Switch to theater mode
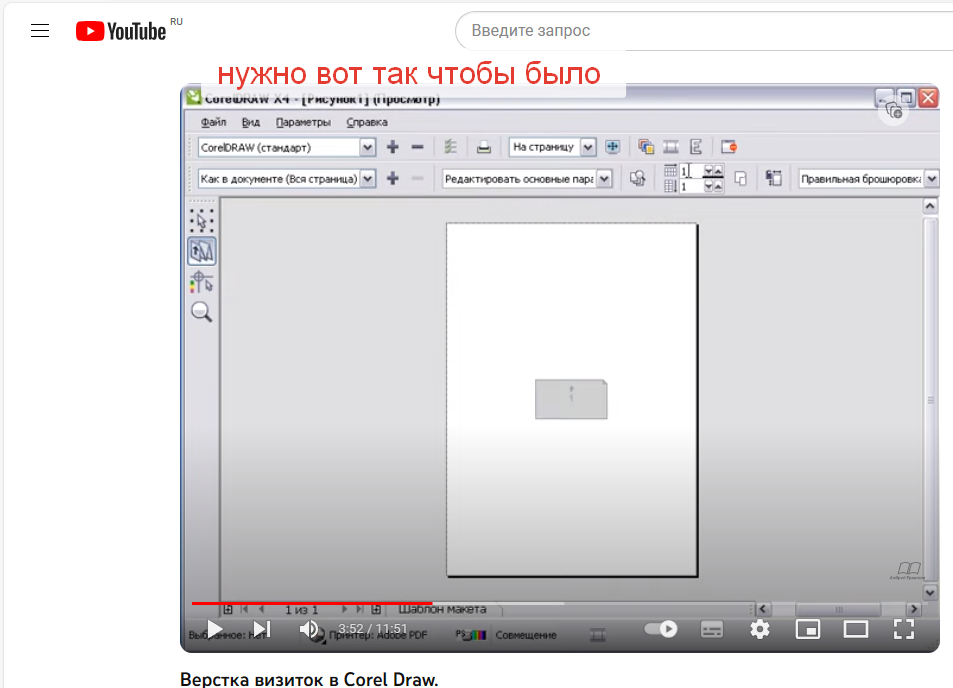 point(856,630)
